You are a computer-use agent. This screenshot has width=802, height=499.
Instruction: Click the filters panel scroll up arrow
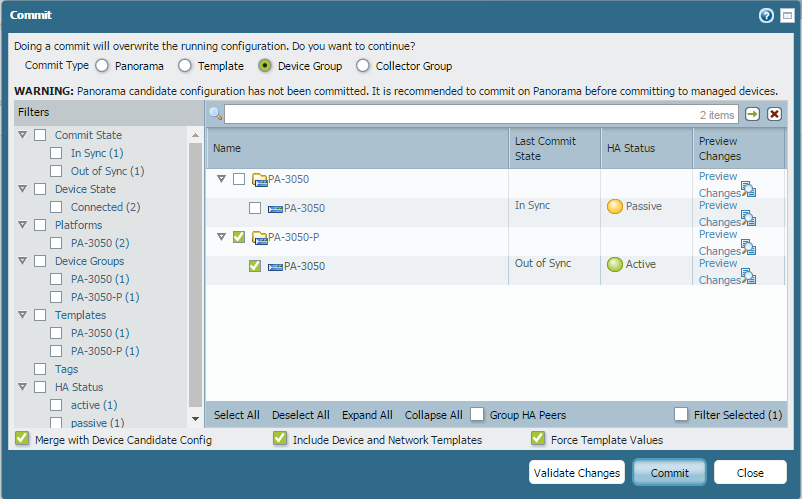[x=195, y=135]
